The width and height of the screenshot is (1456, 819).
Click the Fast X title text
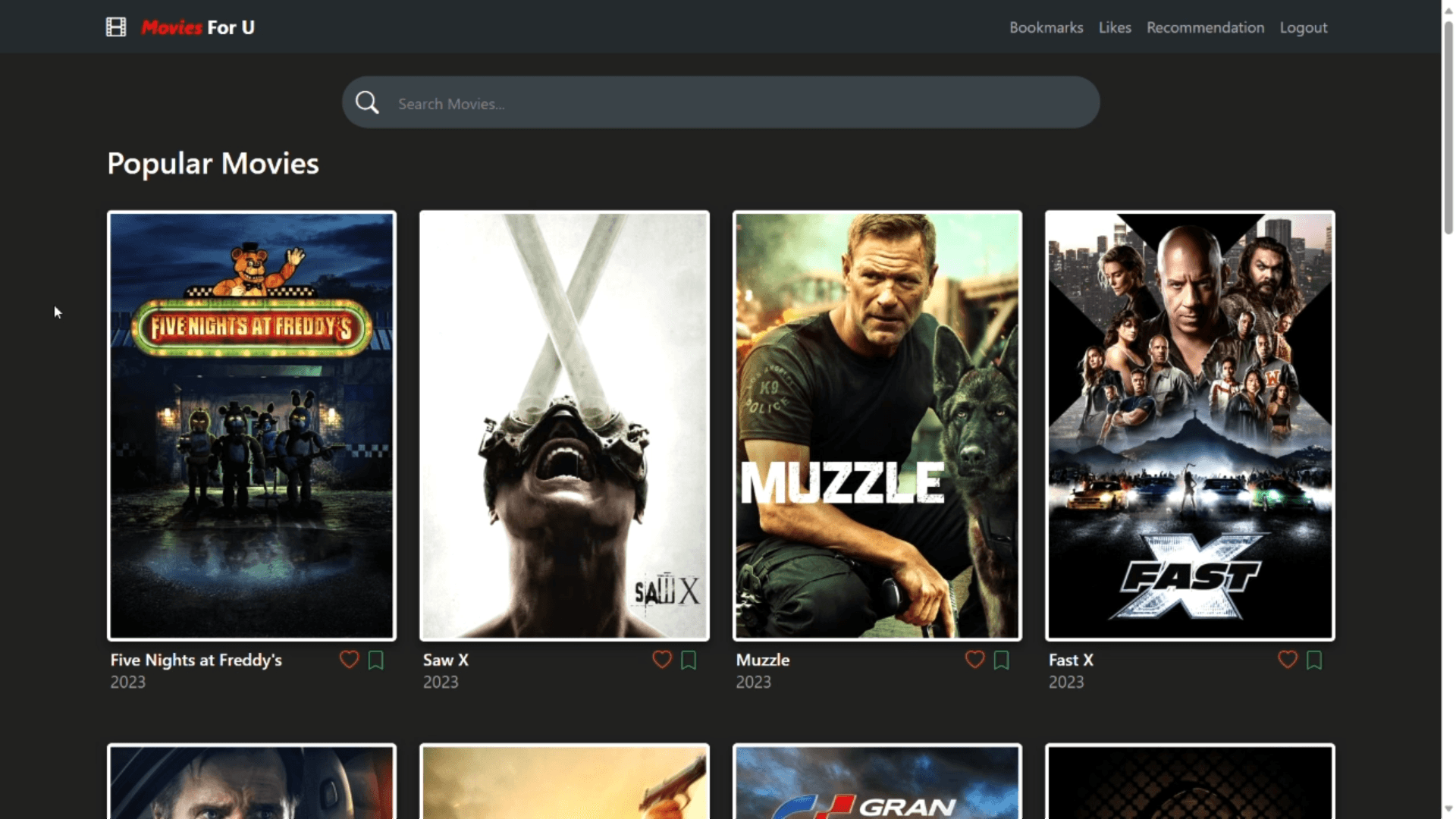(1071, 661)
